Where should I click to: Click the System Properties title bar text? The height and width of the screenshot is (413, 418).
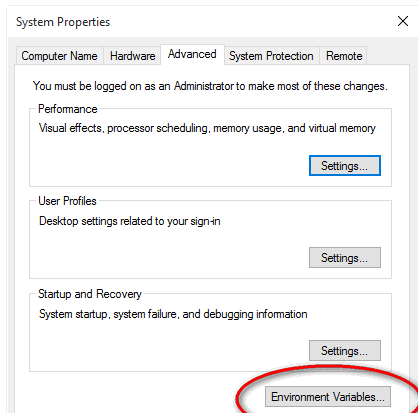point(63,22)
